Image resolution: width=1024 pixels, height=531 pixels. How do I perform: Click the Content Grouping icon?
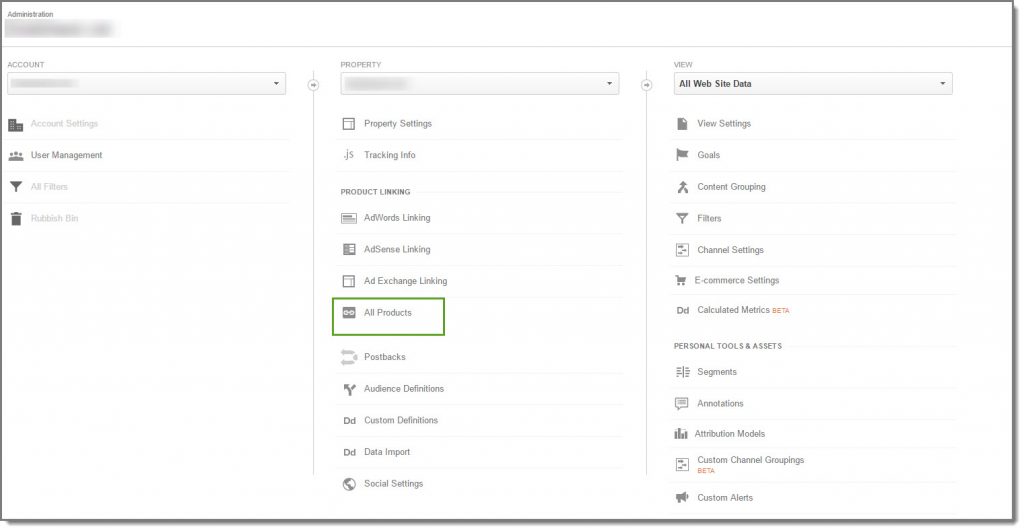(682, 187)
